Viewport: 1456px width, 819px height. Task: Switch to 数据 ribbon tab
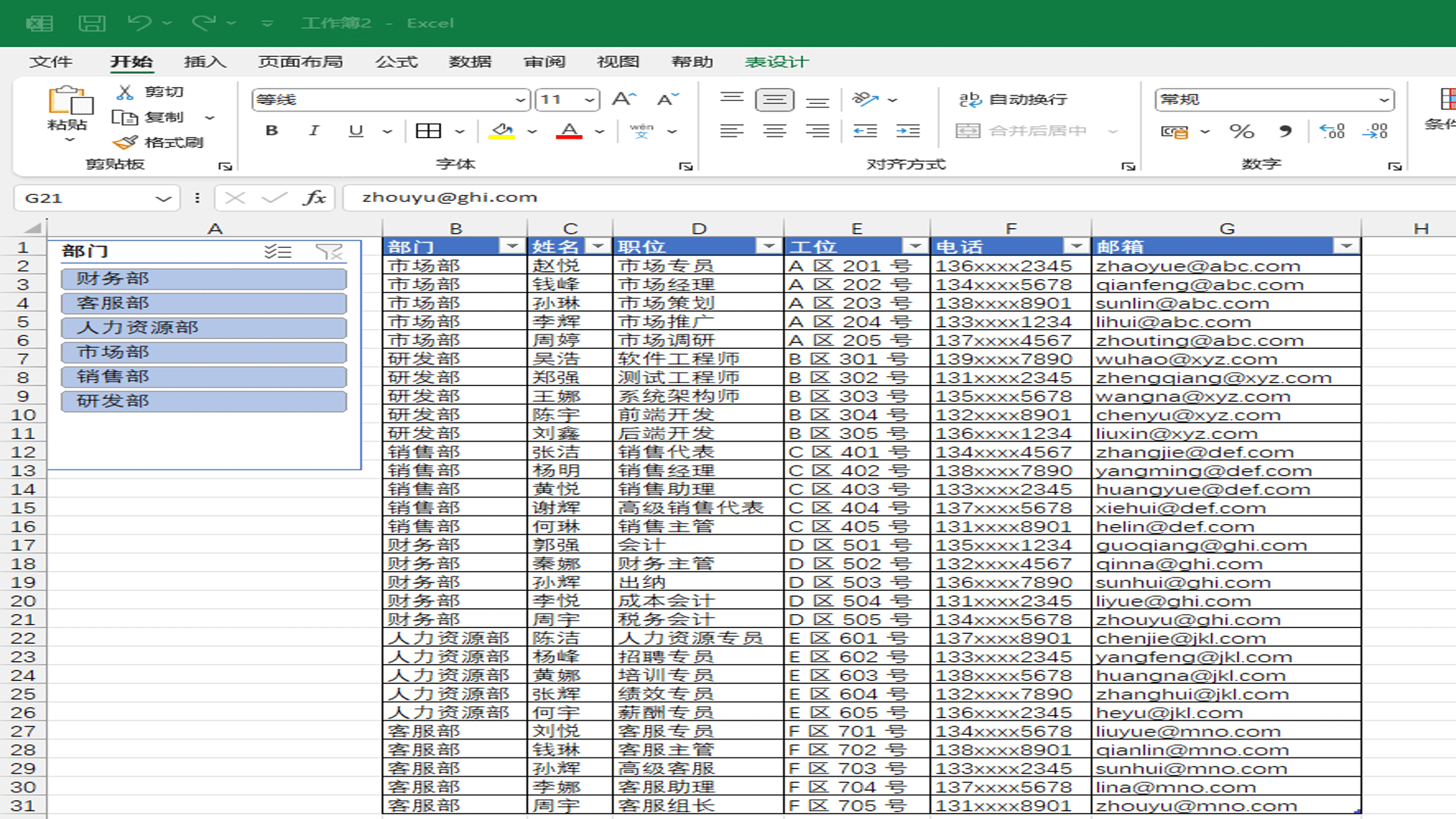point(470,61)
